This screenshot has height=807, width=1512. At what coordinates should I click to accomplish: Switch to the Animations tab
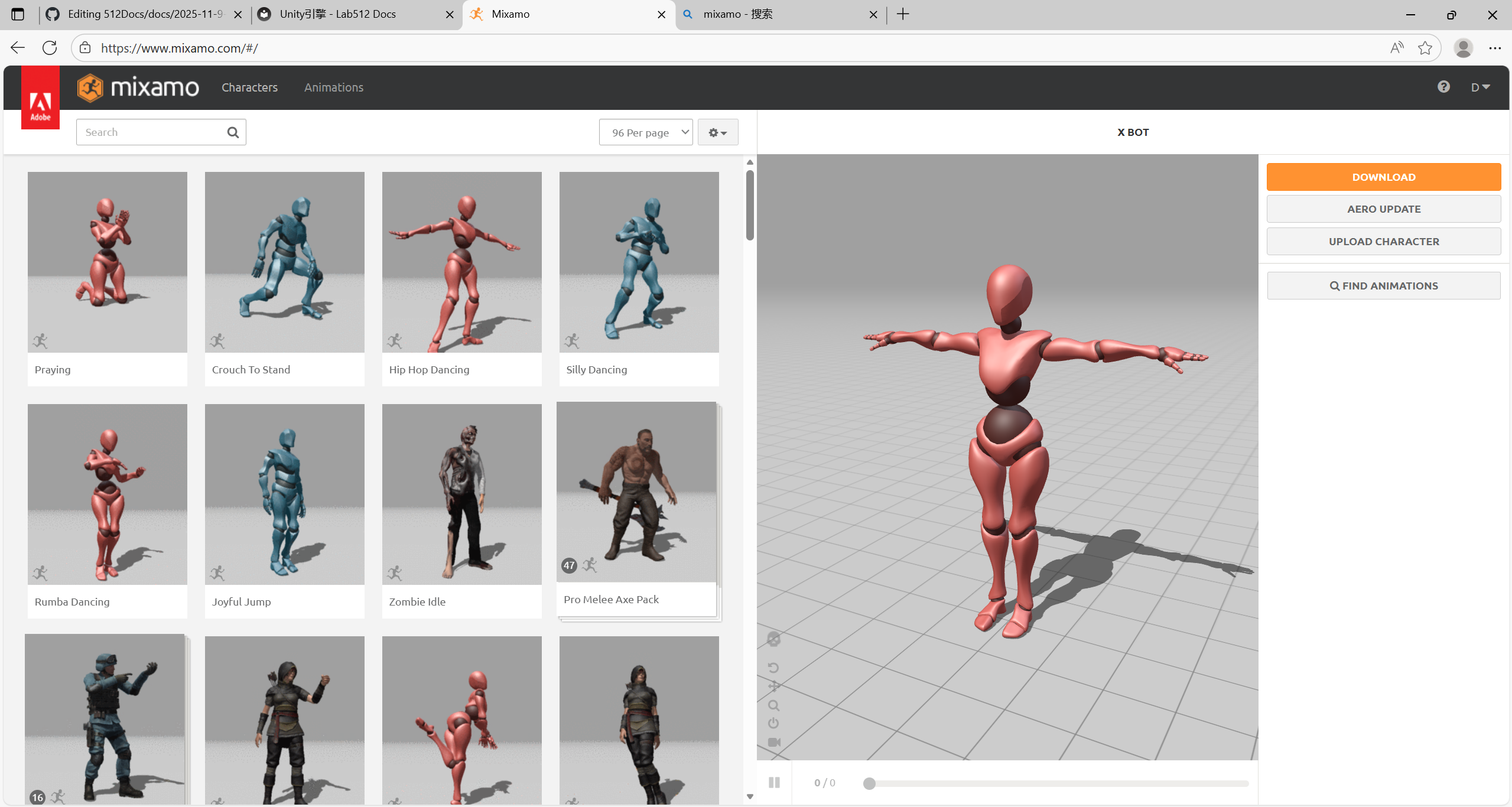pyautogui.click(x=333, y=87)
